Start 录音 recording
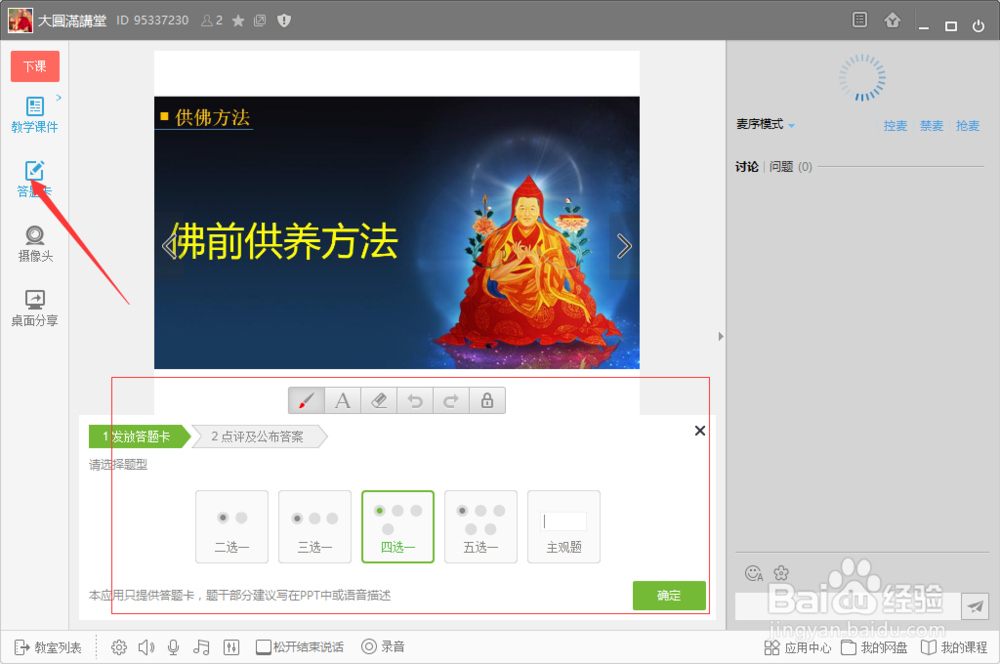1000x664 pixels. pyautogui.click(x=383, y=647)
